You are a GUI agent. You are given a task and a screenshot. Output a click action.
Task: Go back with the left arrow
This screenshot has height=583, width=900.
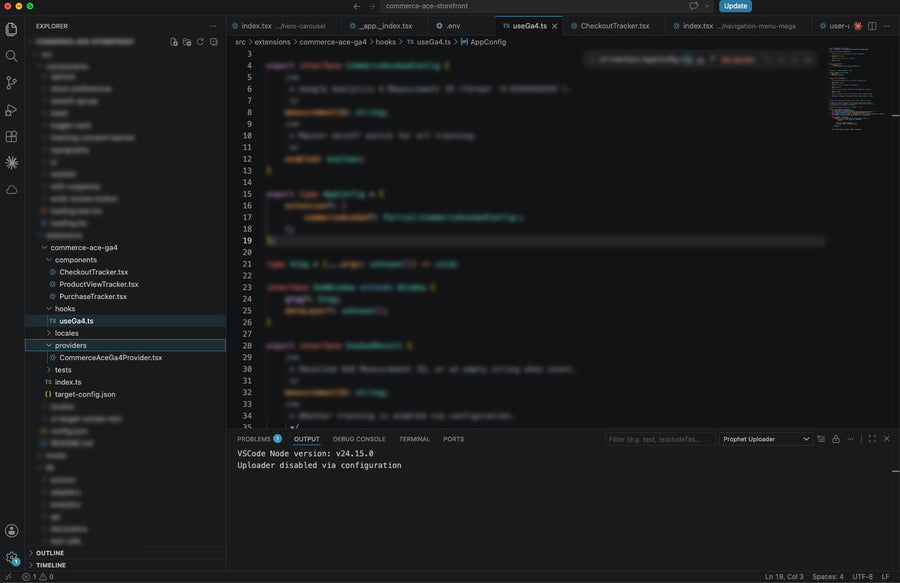(x=357, y=6)
